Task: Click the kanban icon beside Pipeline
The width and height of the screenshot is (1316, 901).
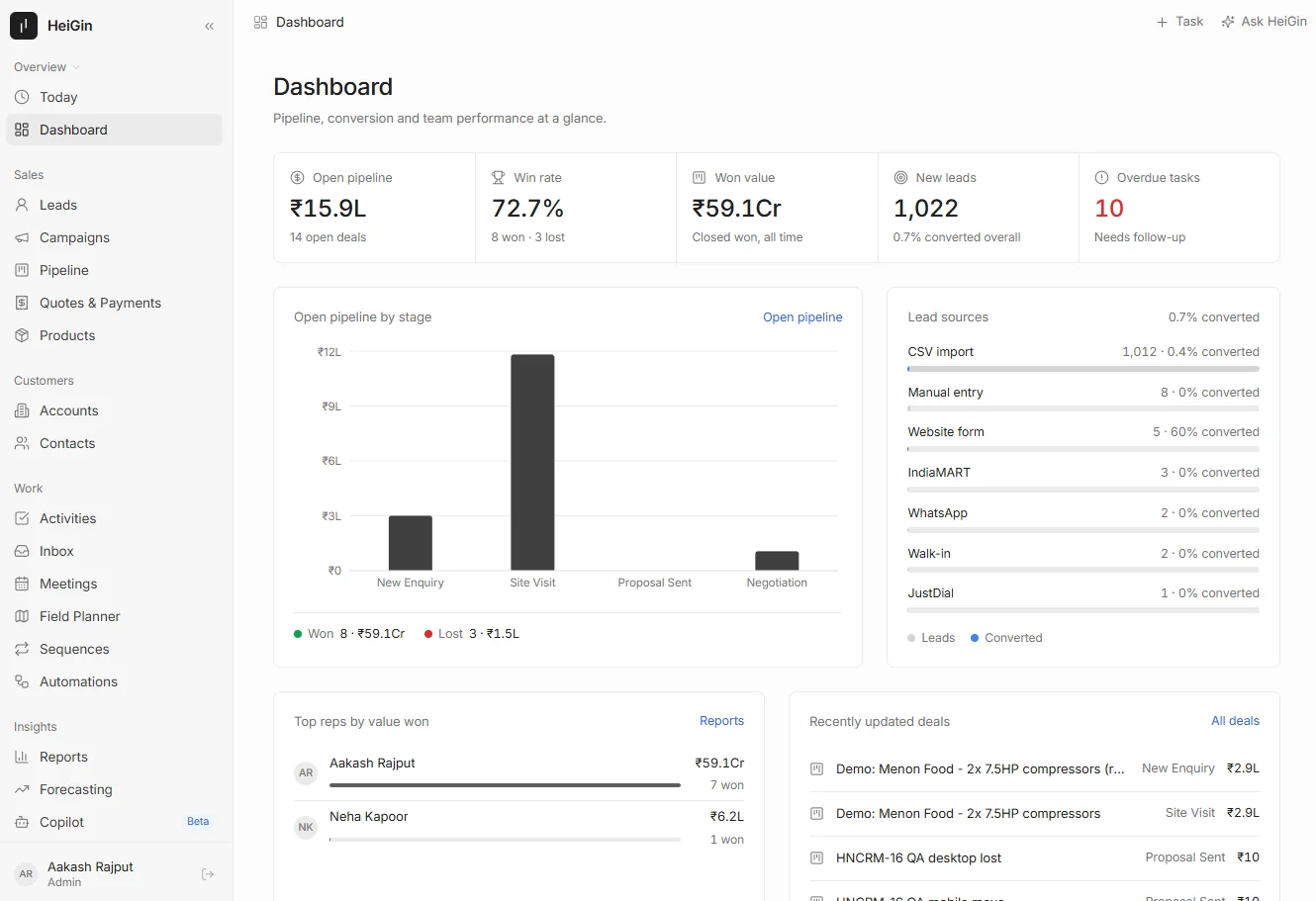Action: click(22, 270)
